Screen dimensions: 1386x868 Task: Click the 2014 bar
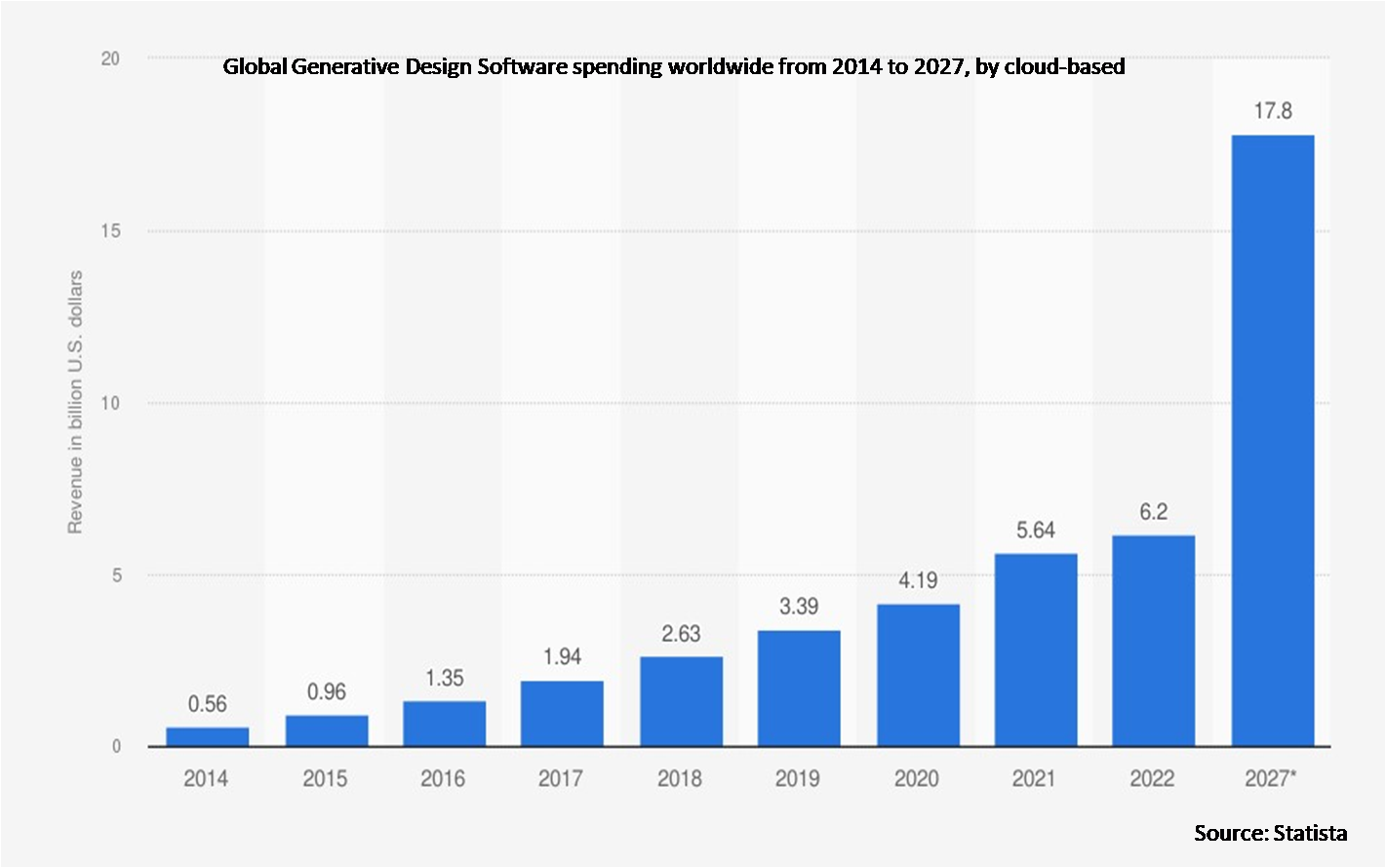(x=207, y=737)
